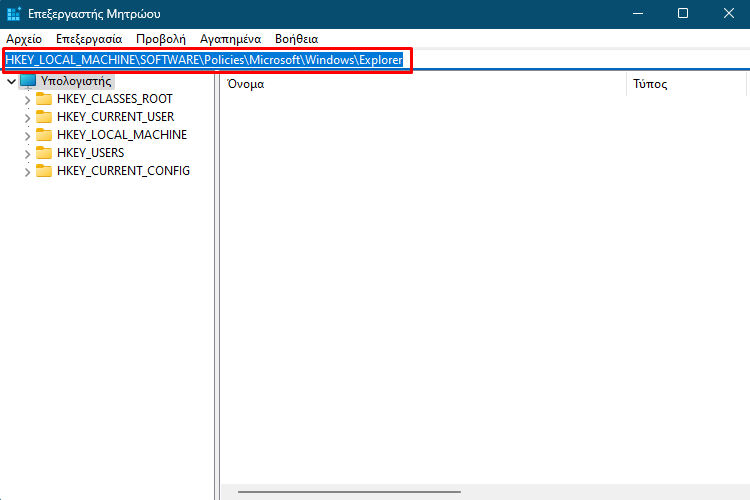
Task: Click the HKEY_LOCAL_MACHINE folder icon
Action: [x=44, y=135]
